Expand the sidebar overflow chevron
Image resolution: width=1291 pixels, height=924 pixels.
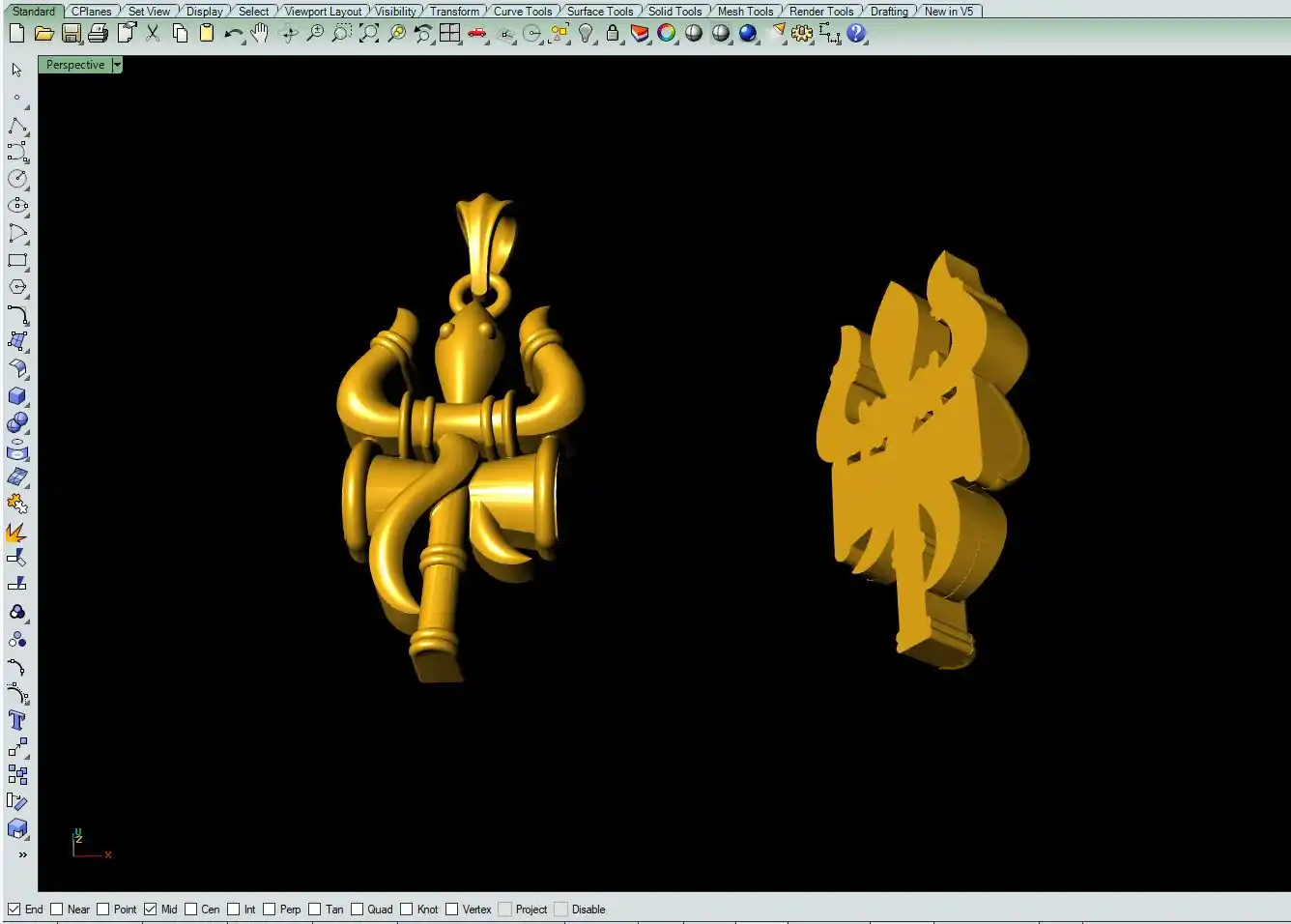[22, 854]
